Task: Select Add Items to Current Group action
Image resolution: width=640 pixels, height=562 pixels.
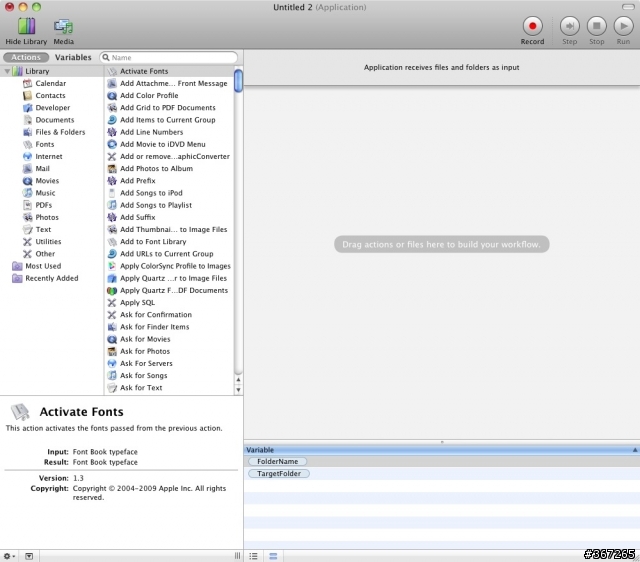Action: [x=169, y=120]
